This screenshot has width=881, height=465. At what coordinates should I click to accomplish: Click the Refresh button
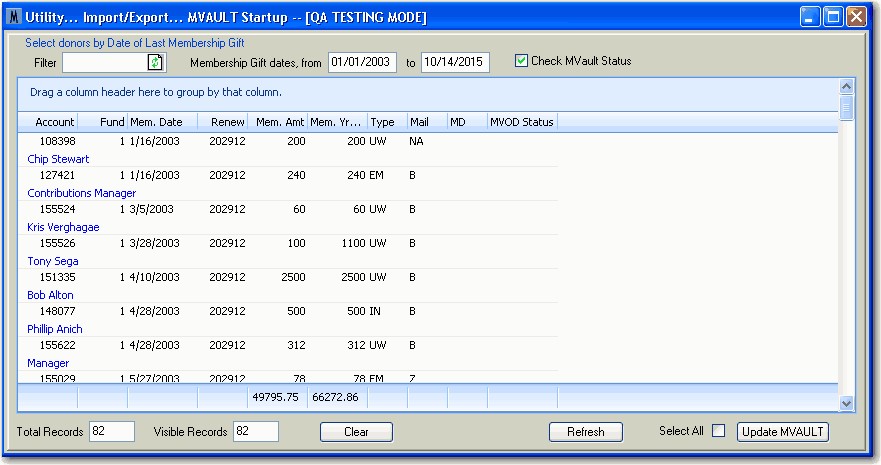click(585, 432)
